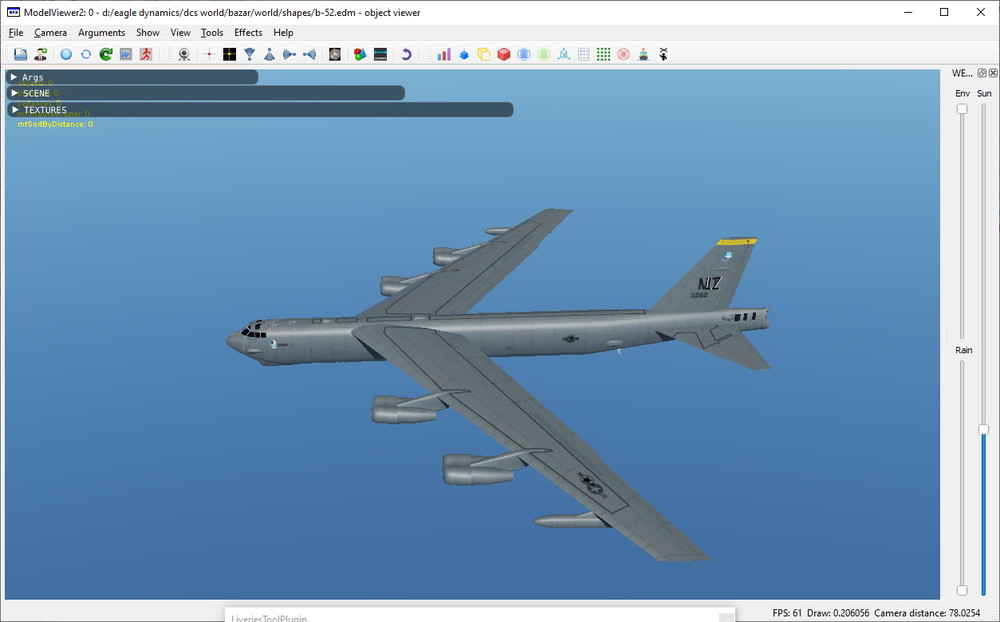The image size is (1000, 622).
Task: Click the blue circular arrows refresh icon
Action: (x=85, y=54)
